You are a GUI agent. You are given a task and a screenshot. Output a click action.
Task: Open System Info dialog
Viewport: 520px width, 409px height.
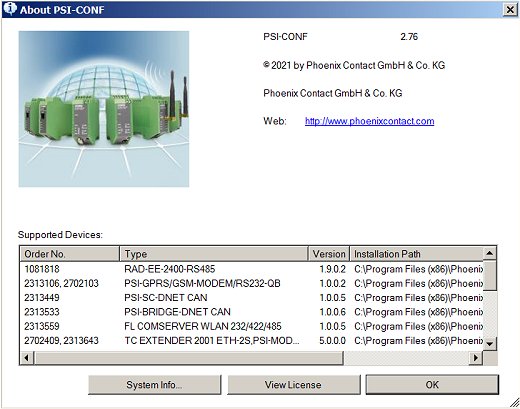click(x=154, y=385)
